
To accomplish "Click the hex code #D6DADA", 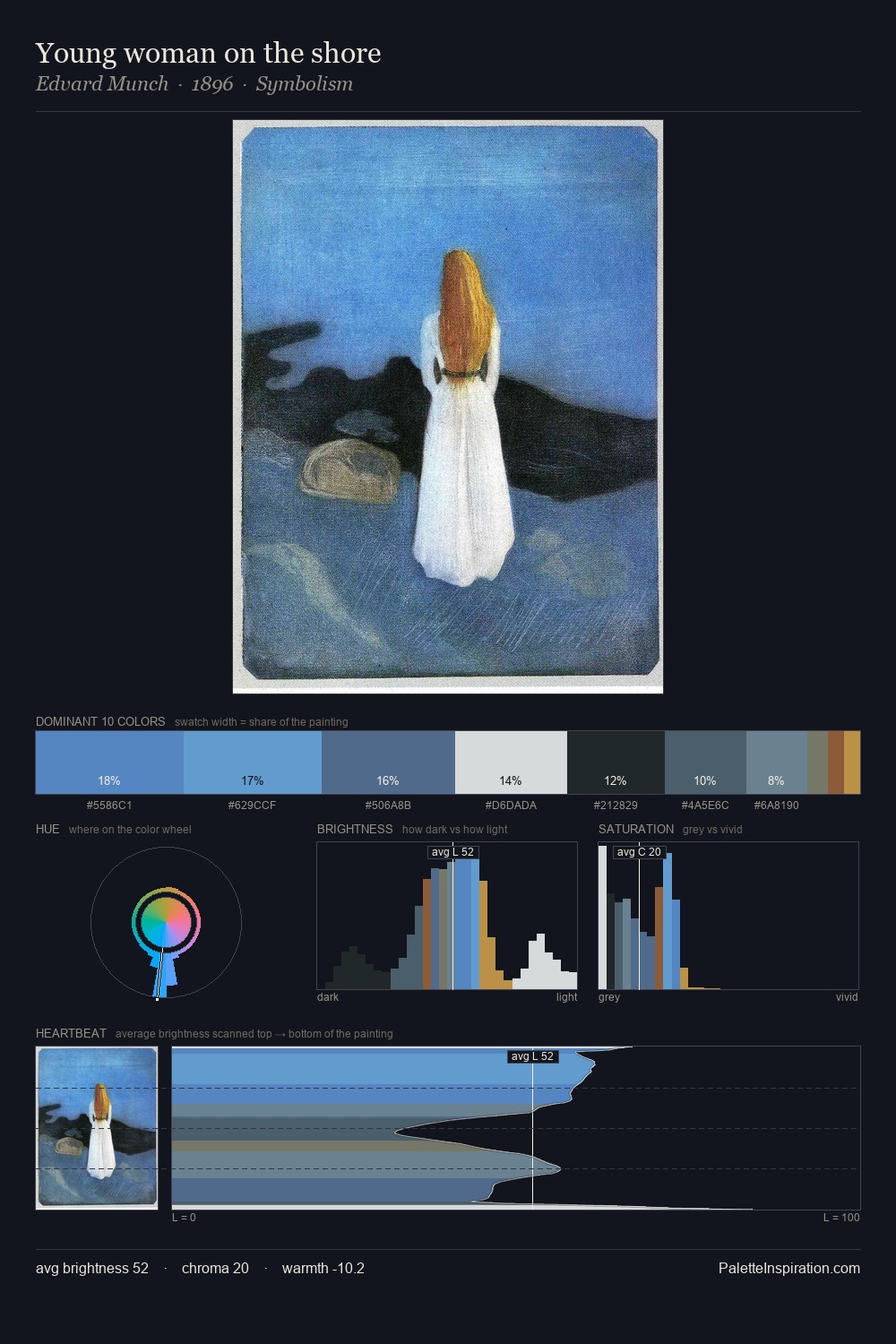I will [x=511, y=806].
